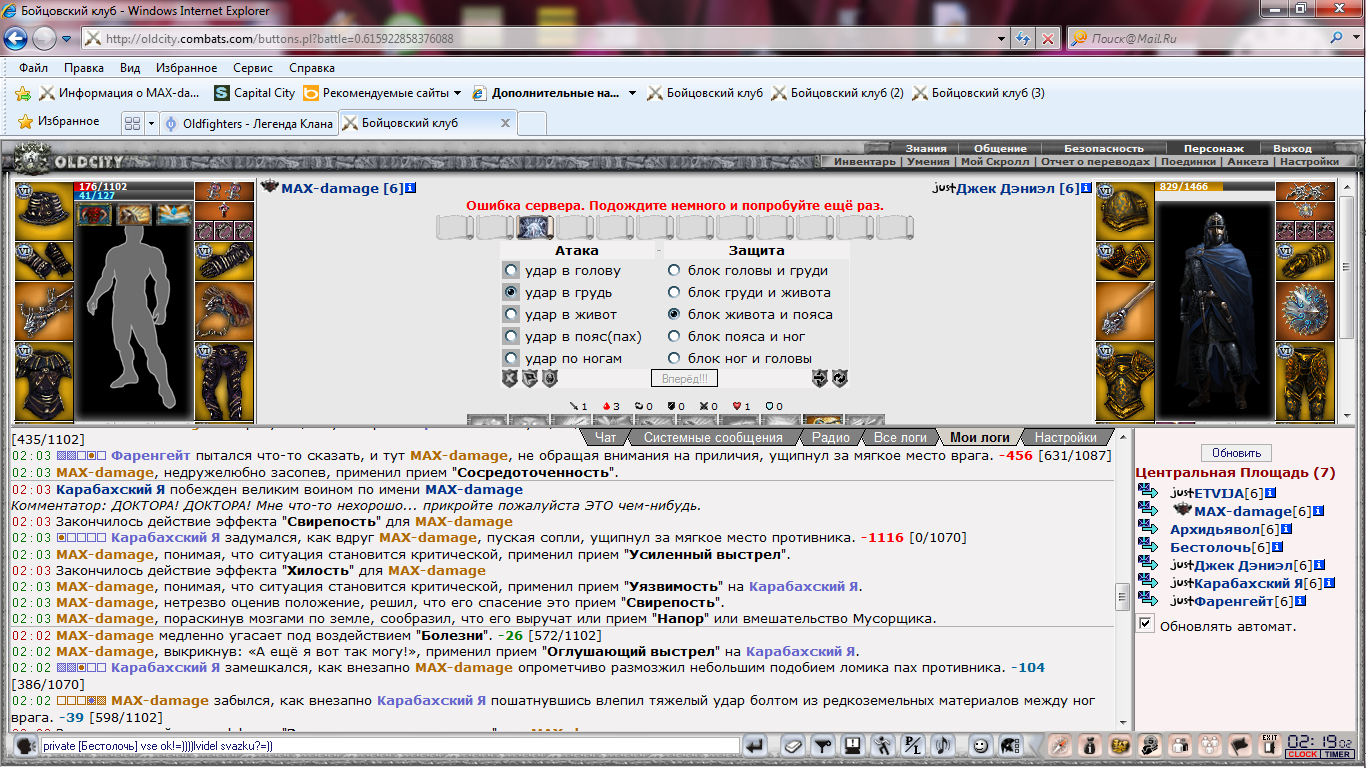Click the X shield icon below attack options
The height and width of the screenshot is (768, 1366).
point(510,379)
